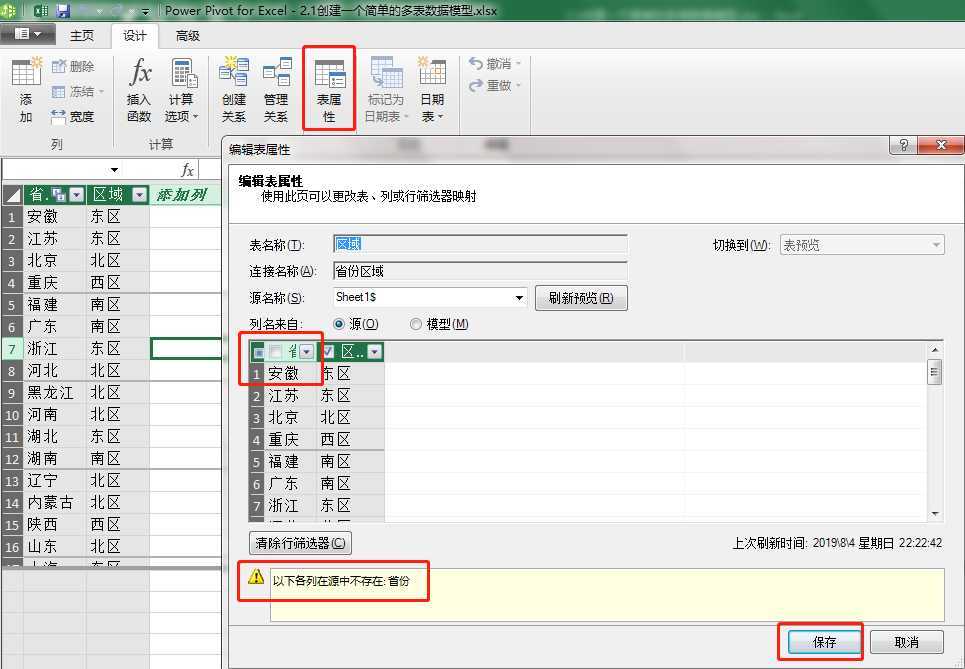The height and width of the screenshot is (669, 965).
Task: Click the save disk icon in title bar
Action: click(x=63, y=10)
